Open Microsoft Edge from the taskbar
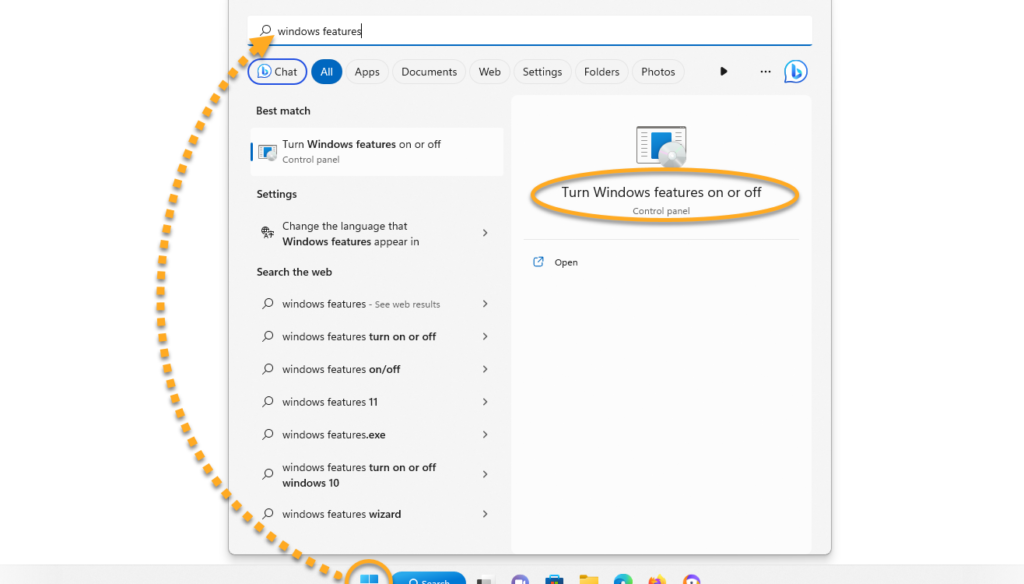 [623, 579]
